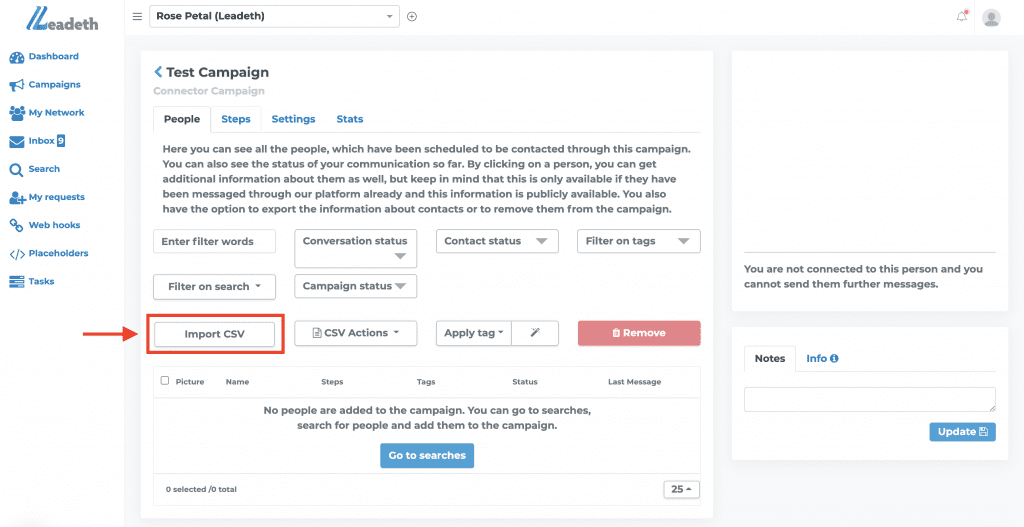This screenshot has height=527, width=1024.
Task: Open the Placeholders code-brackets icon
Action: (x=17, y=254)
